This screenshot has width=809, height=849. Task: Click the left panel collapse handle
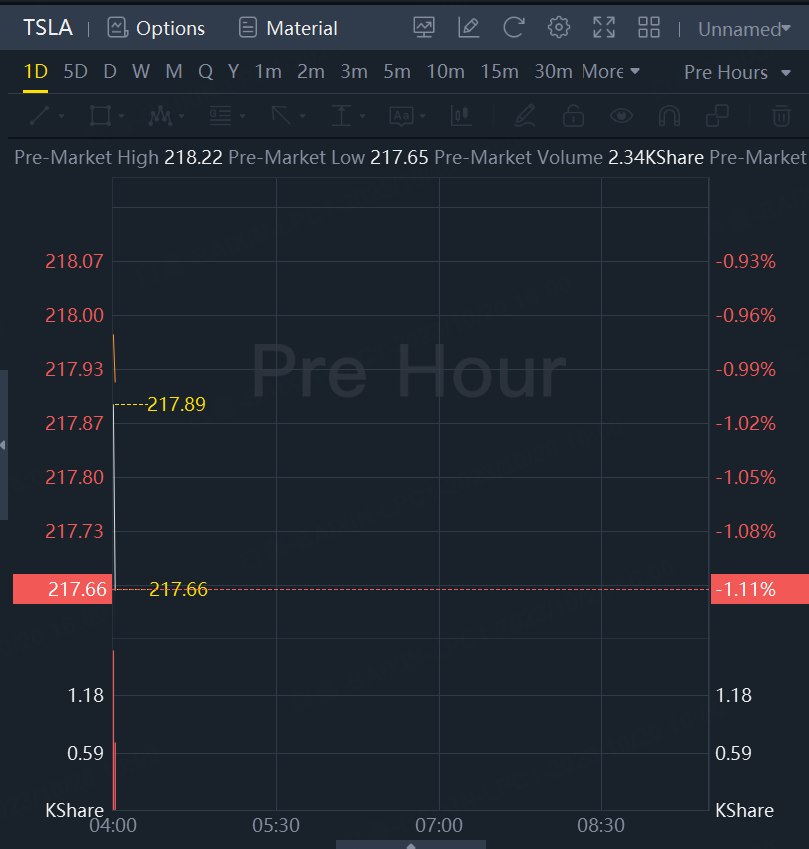(4, 445)
